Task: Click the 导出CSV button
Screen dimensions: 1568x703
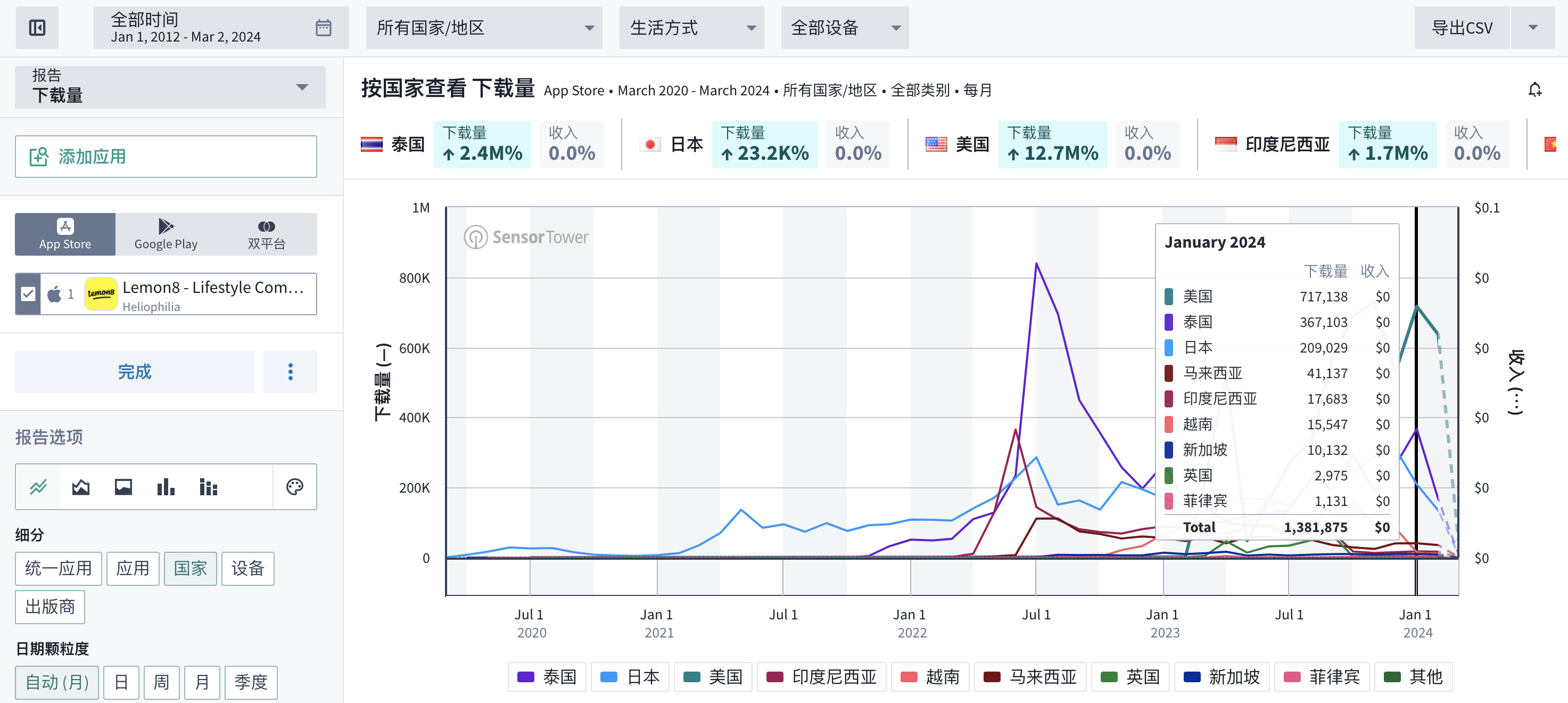Action: pos(1462,27)
